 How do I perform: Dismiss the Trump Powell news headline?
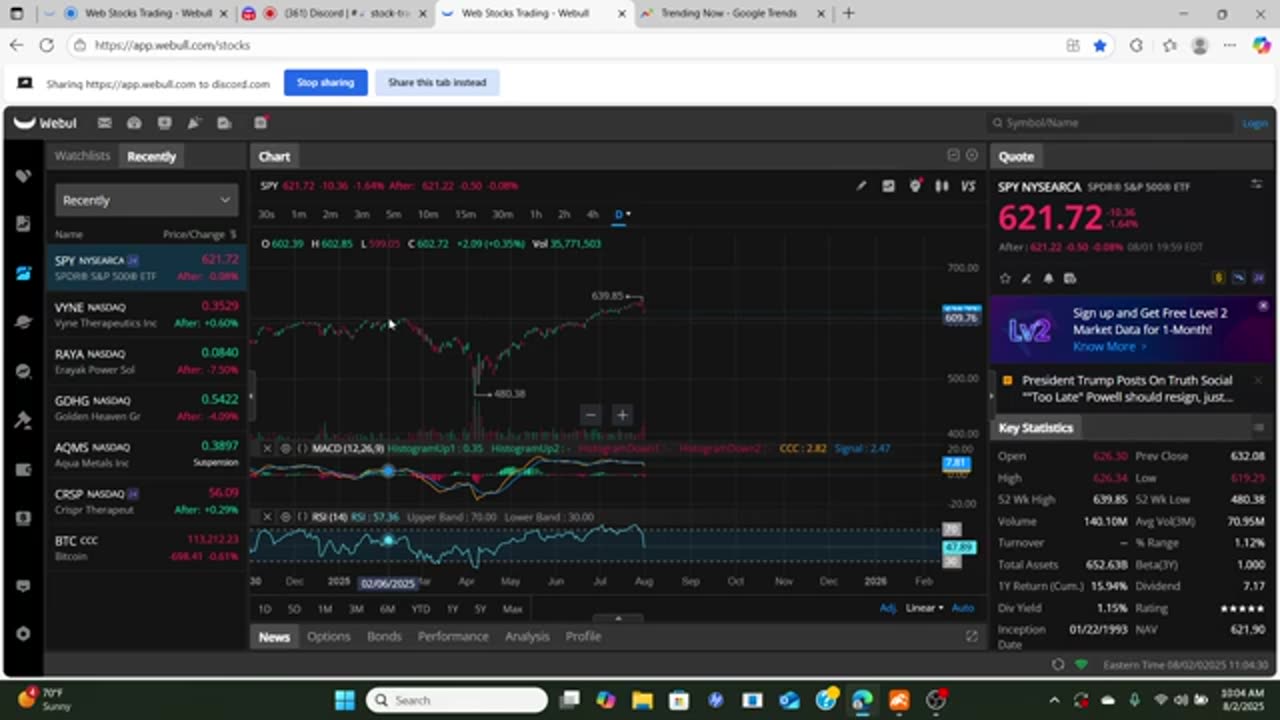1258,380
